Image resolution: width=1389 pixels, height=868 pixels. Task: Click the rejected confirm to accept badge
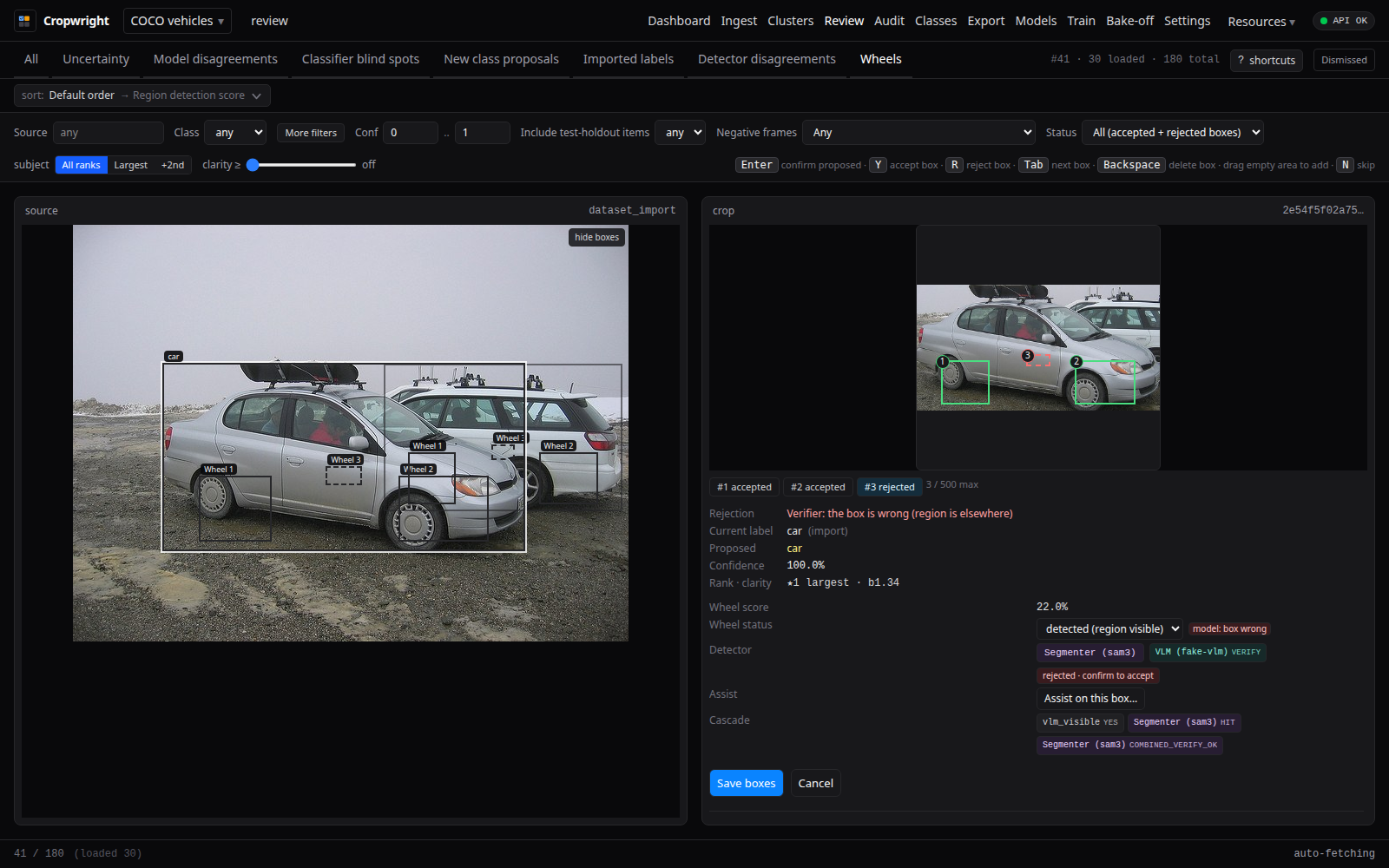pos(1098,675)
